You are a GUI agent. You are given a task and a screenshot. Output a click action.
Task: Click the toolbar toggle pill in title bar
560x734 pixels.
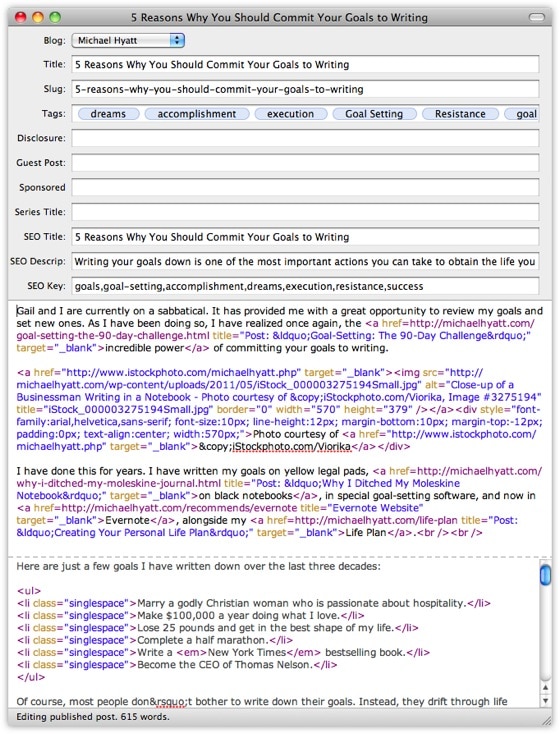coord(537,17)
